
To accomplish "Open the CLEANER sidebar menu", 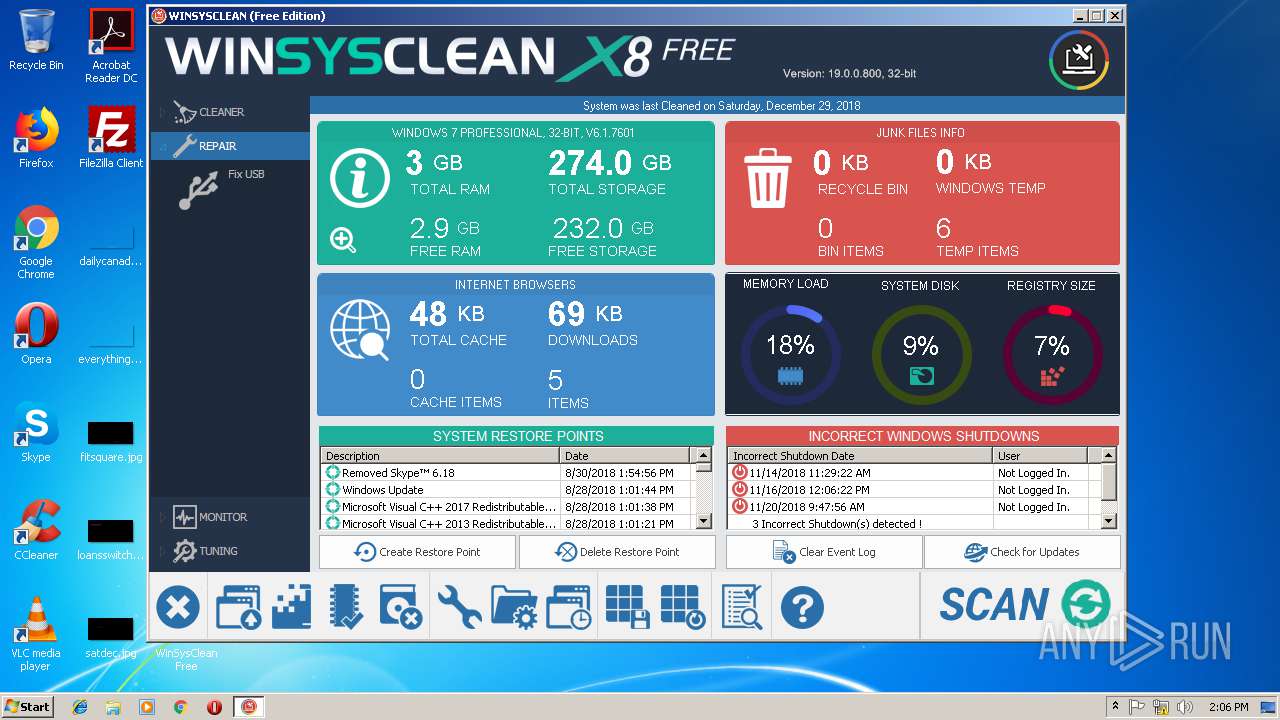I will (230, 112).
